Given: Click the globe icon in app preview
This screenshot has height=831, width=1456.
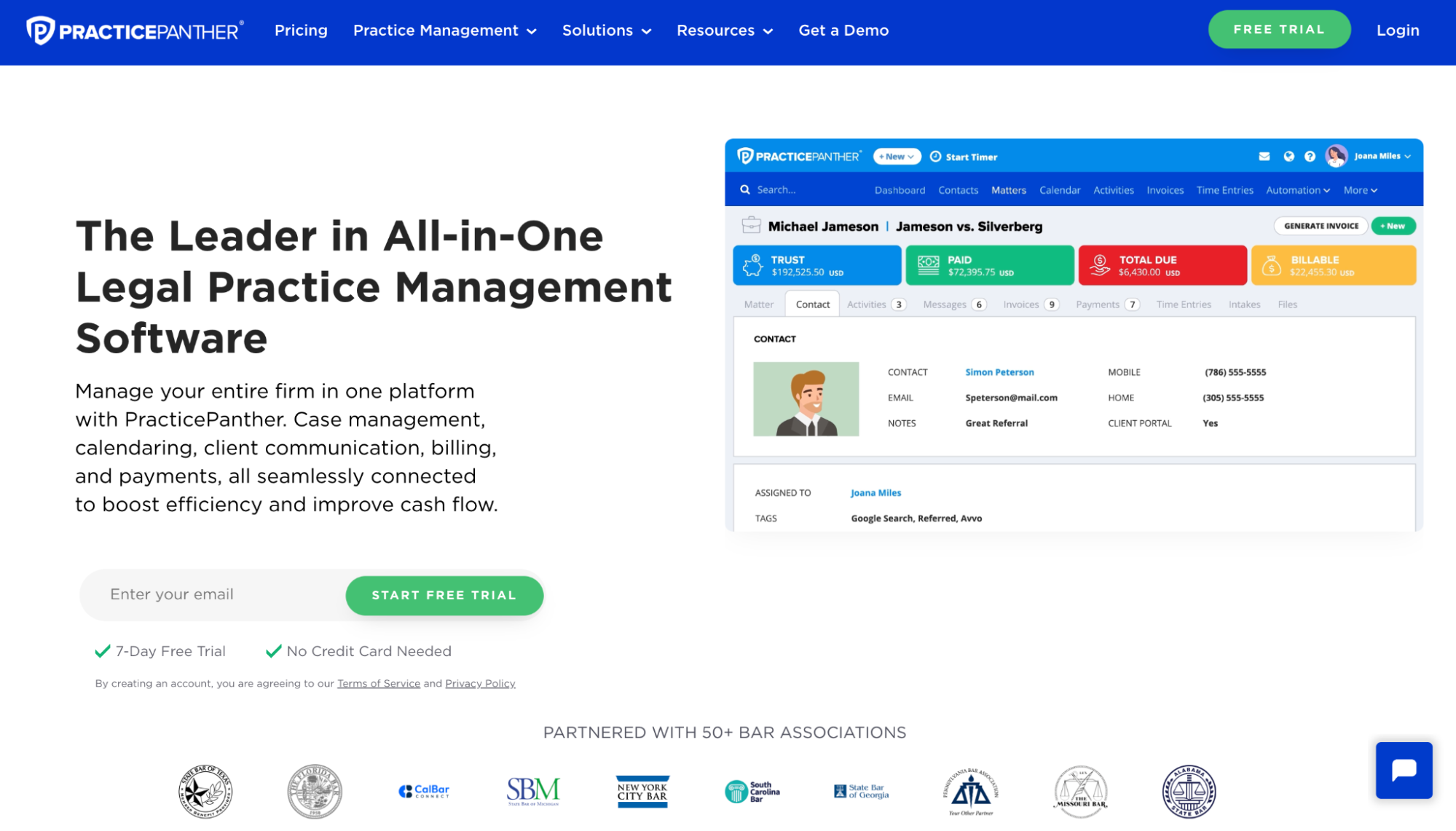Looking at the screenshot, I should click(x=1288, y=157).
